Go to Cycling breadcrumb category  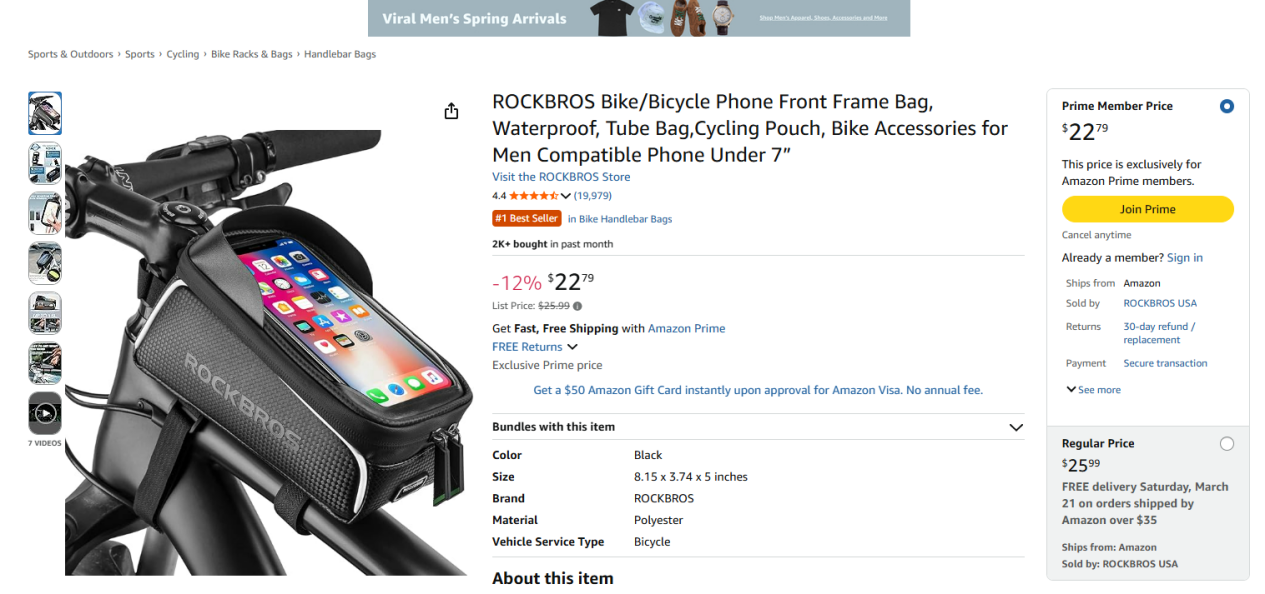pyautogui.click(x=183, y=54)
